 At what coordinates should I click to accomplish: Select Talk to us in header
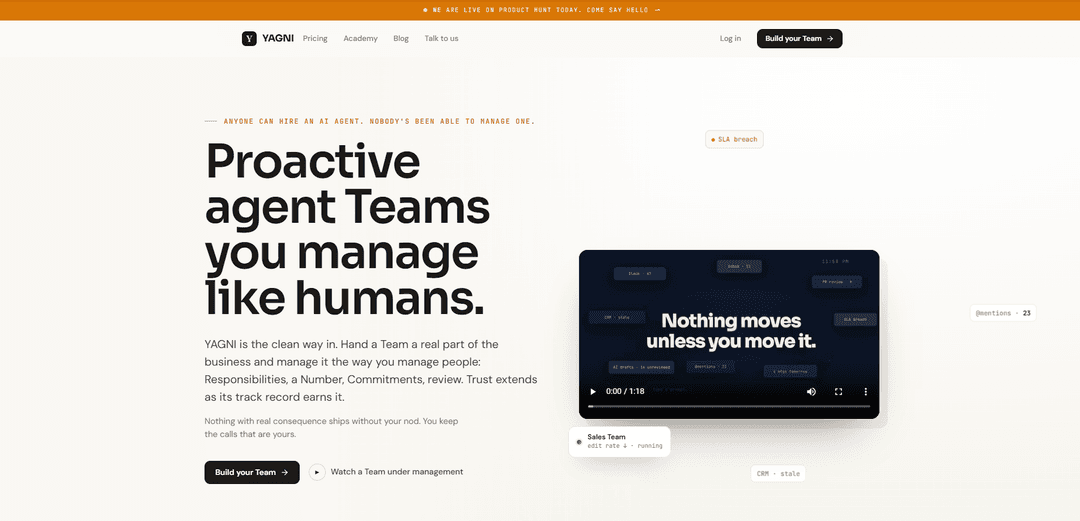click(442, 39)
